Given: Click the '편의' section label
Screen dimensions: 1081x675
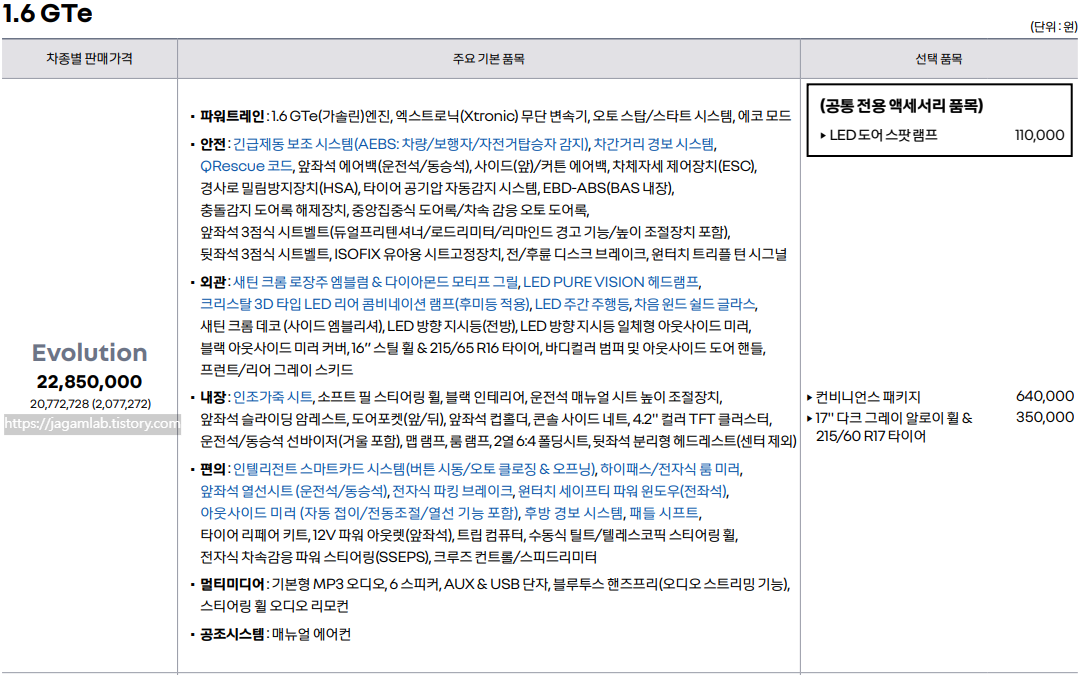Looking at the screenshot, I should (x=213, y=469).
